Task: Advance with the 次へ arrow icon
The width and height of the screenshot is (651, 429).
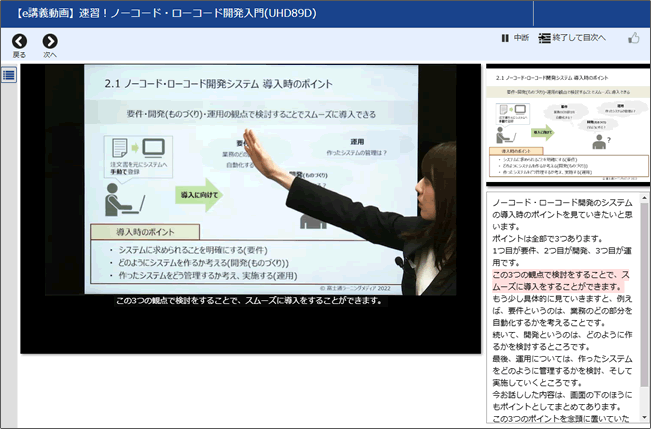Action: [50, 42]
